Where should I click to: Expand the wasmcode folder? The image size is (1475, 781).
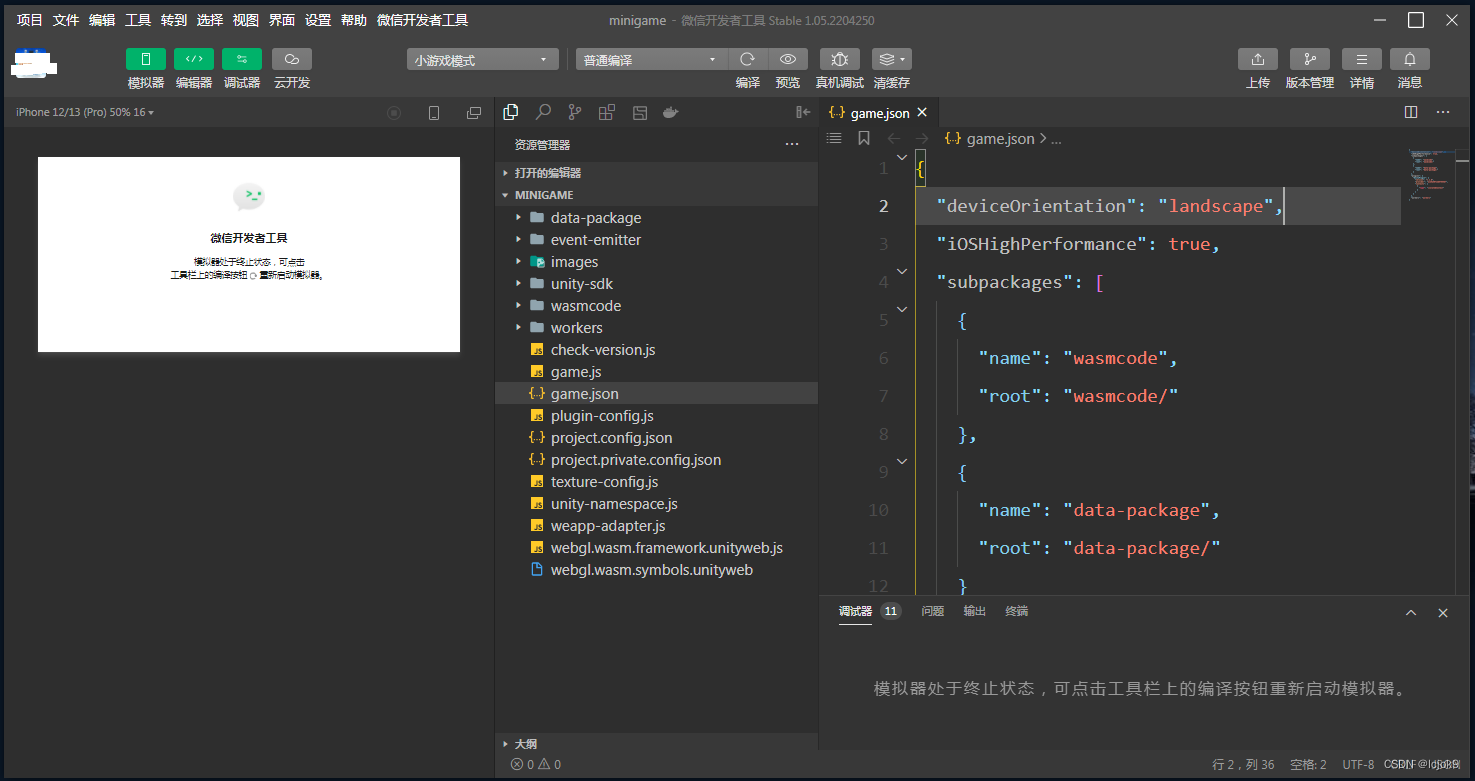[x=656, y=306]
